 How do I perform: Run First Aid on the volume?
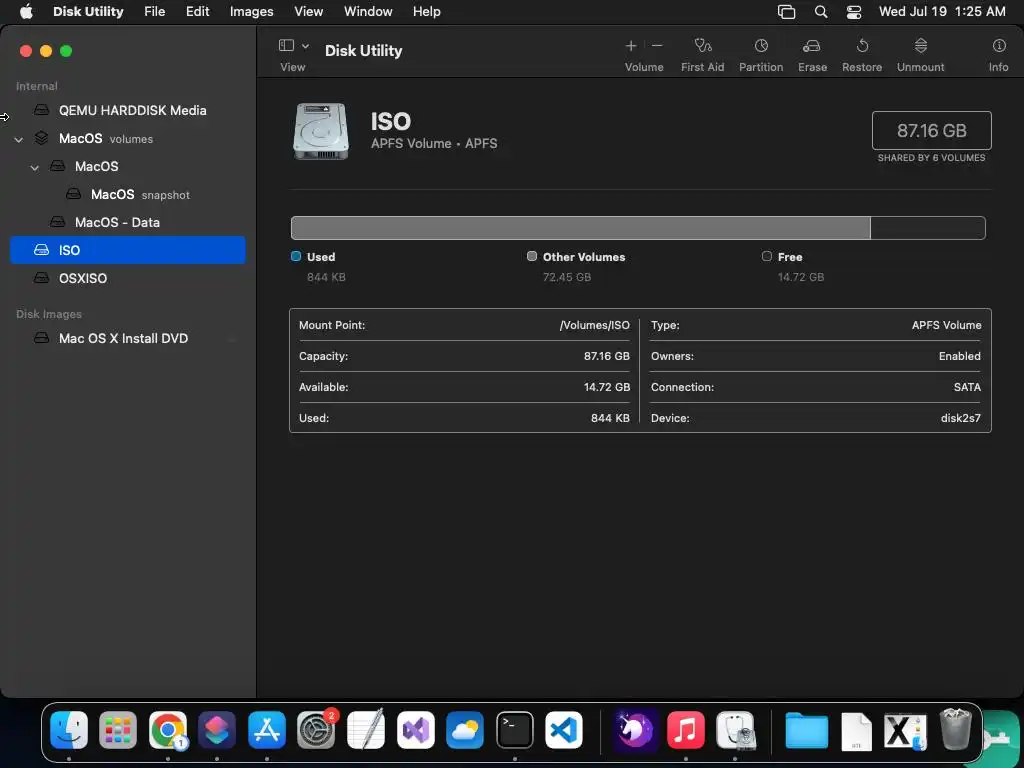click(x=703, y=46)
